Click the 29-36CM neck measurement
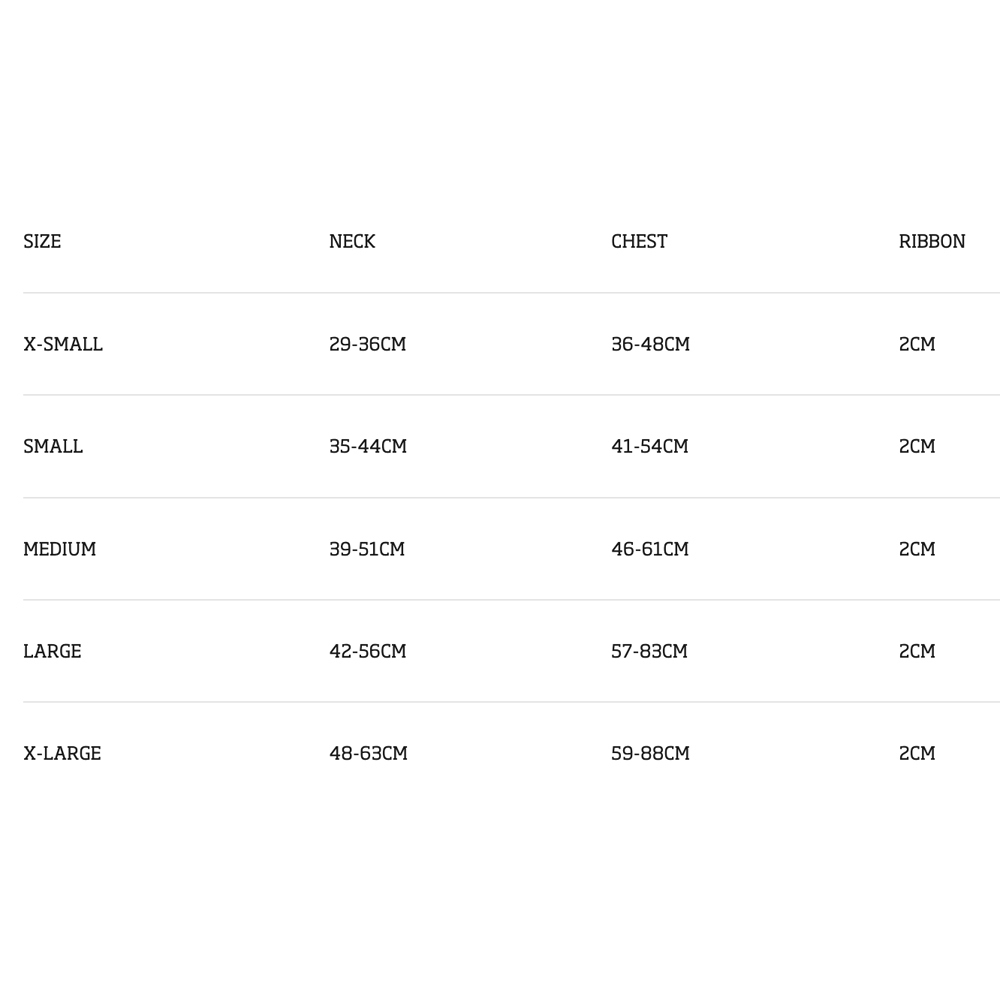The width and height of the screenshot is (1000, 1000). [x=367, y=344]
